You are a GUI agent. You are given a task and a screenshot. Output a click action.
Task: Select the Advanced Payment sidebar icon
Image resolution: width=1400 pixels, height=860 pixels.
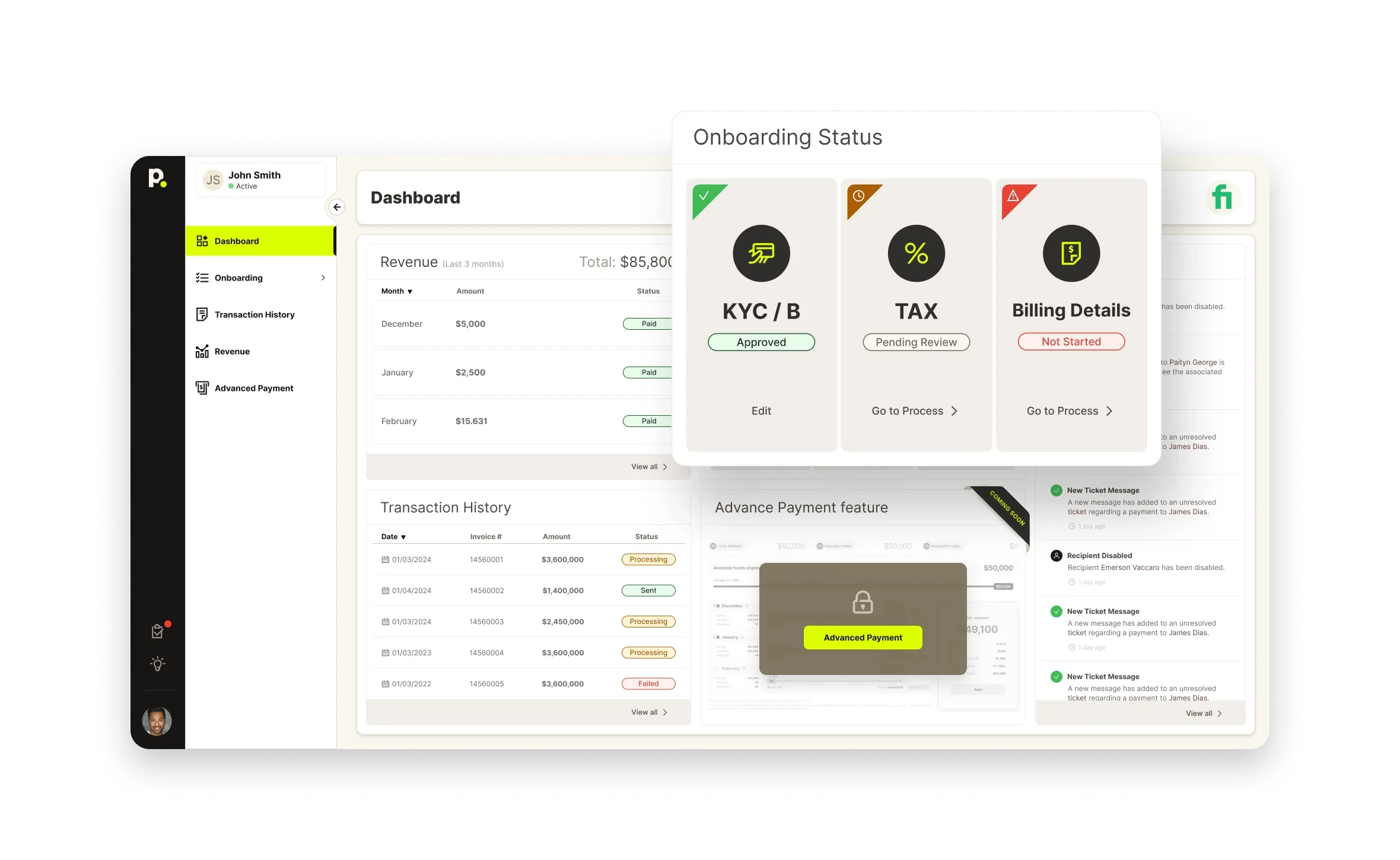[202, 388]
